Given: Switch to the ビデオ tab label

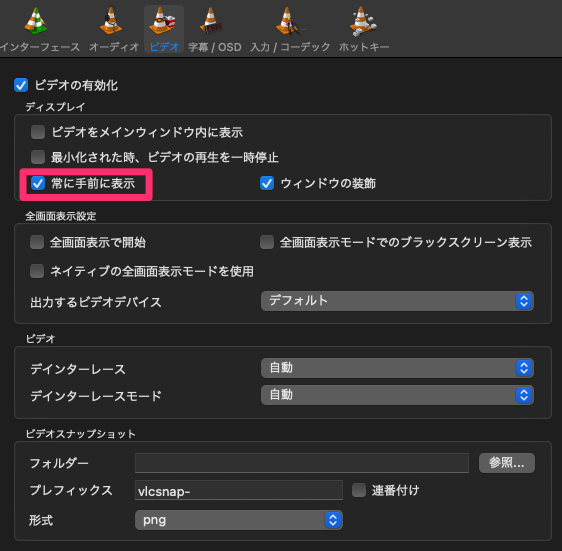Looking at the screenshot, I should pyautogui.click(x=164, y=47).
